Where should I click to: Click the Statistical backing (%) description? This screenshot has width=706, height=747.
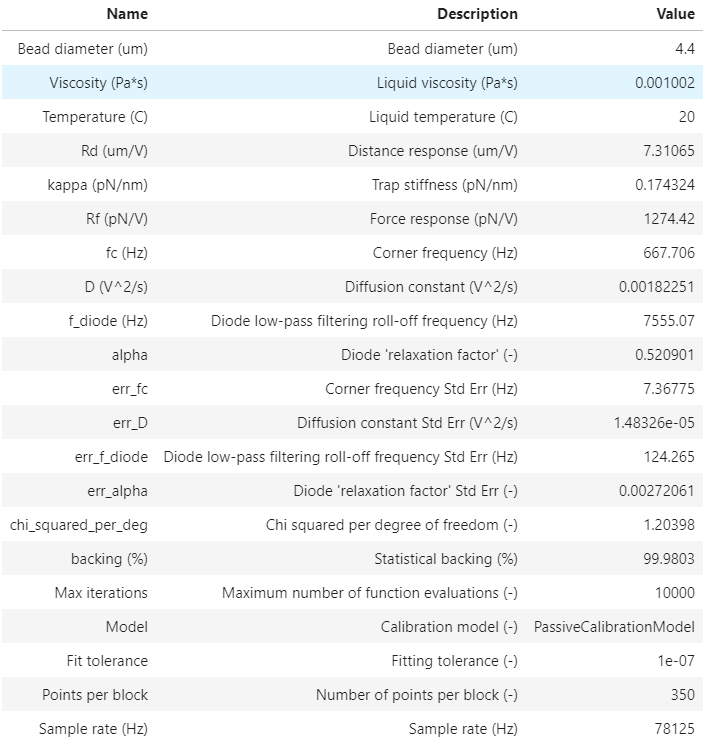click(x=446, y=559)
